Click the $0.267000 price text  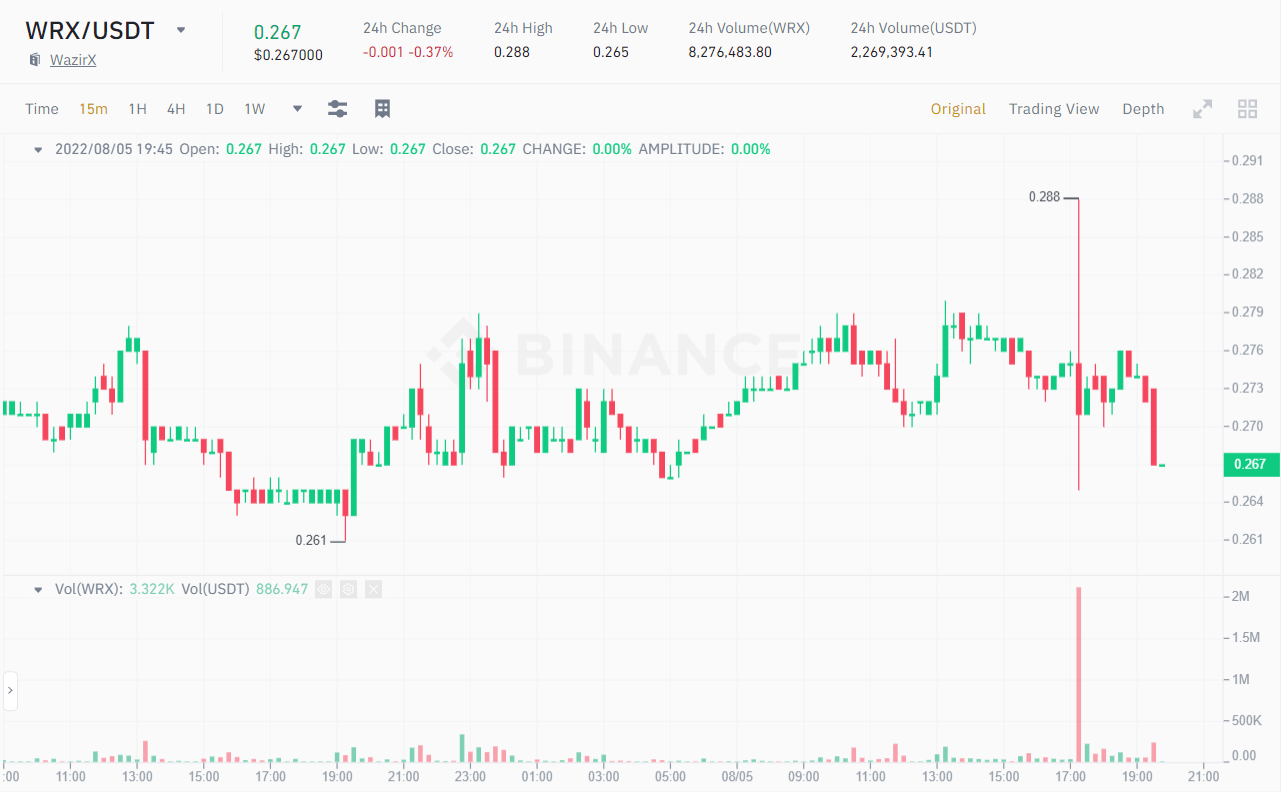[x=288, y=55]
